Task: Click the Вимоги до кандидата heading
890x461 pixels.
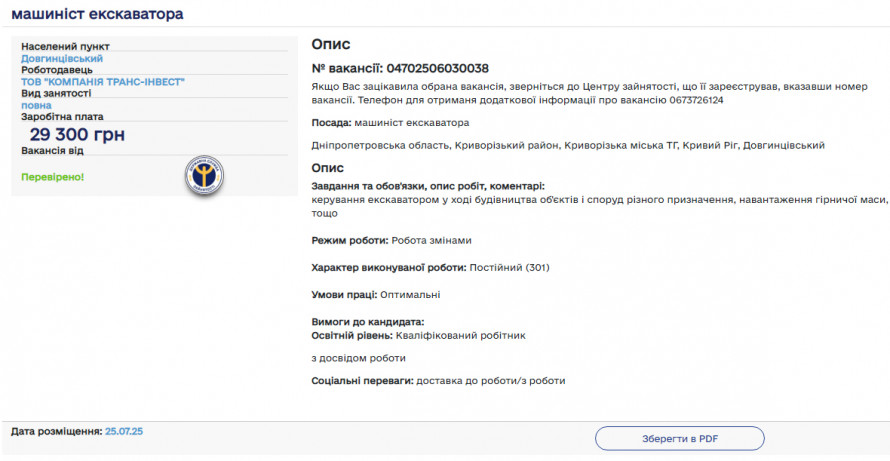Action: tap(368, 322)
